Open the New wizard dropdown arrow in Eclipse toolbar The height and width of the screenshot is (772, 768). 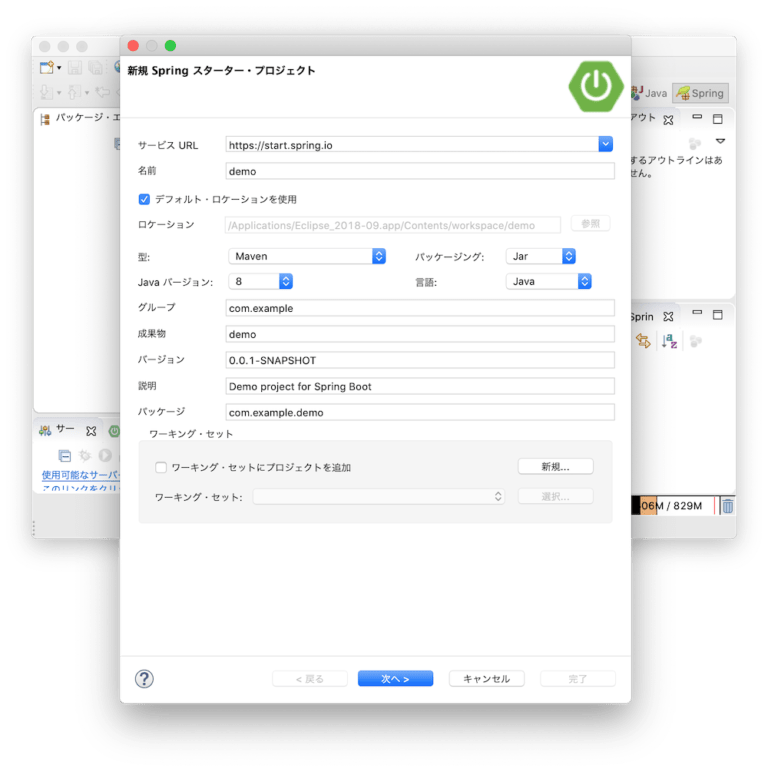click(x=59, y=67)
